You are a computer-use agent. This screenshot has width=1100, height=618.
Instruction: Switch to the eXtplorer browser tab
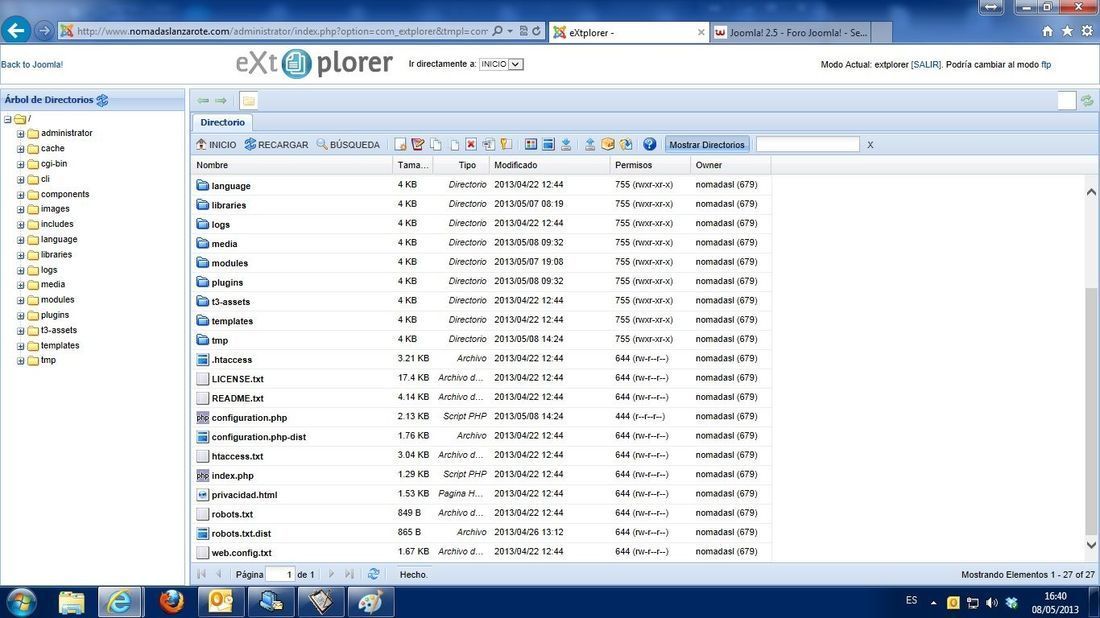click(x=628, y=32)
